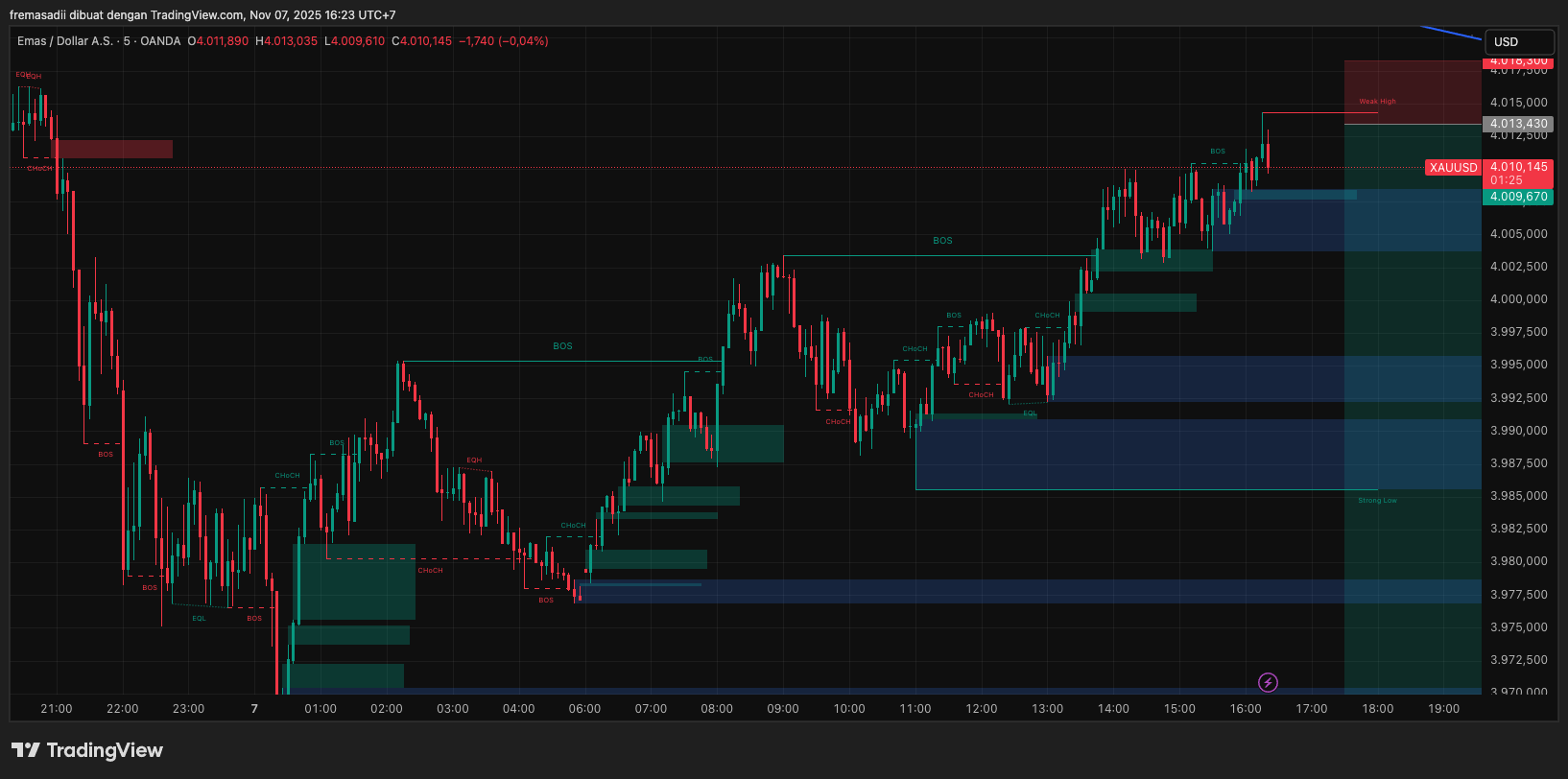1568x779 pixels.
Task: Click the 12:00 mark on time axis
Action: pos(981,709)
